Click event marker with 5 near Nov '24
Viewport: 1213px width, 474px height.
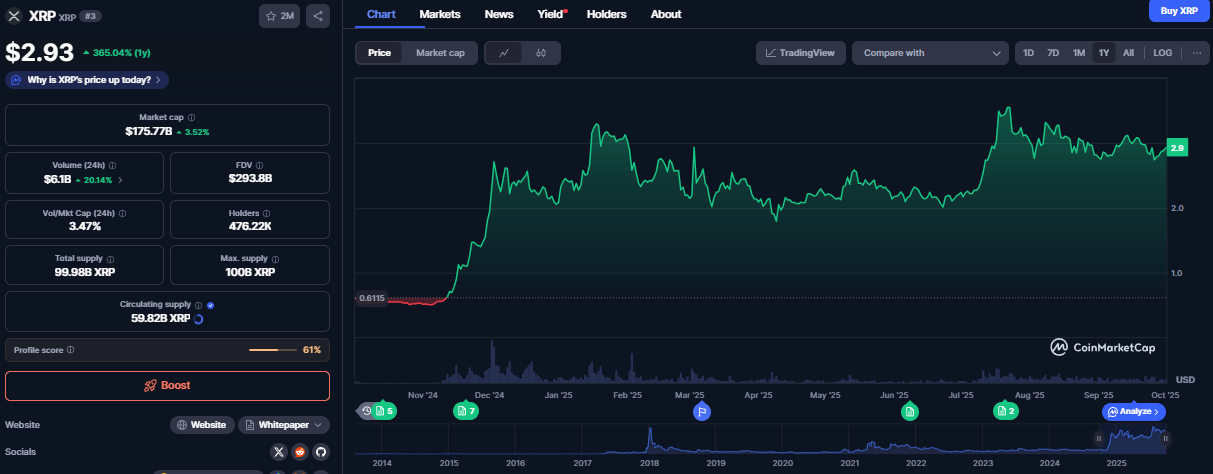click(x=384, y=411)
